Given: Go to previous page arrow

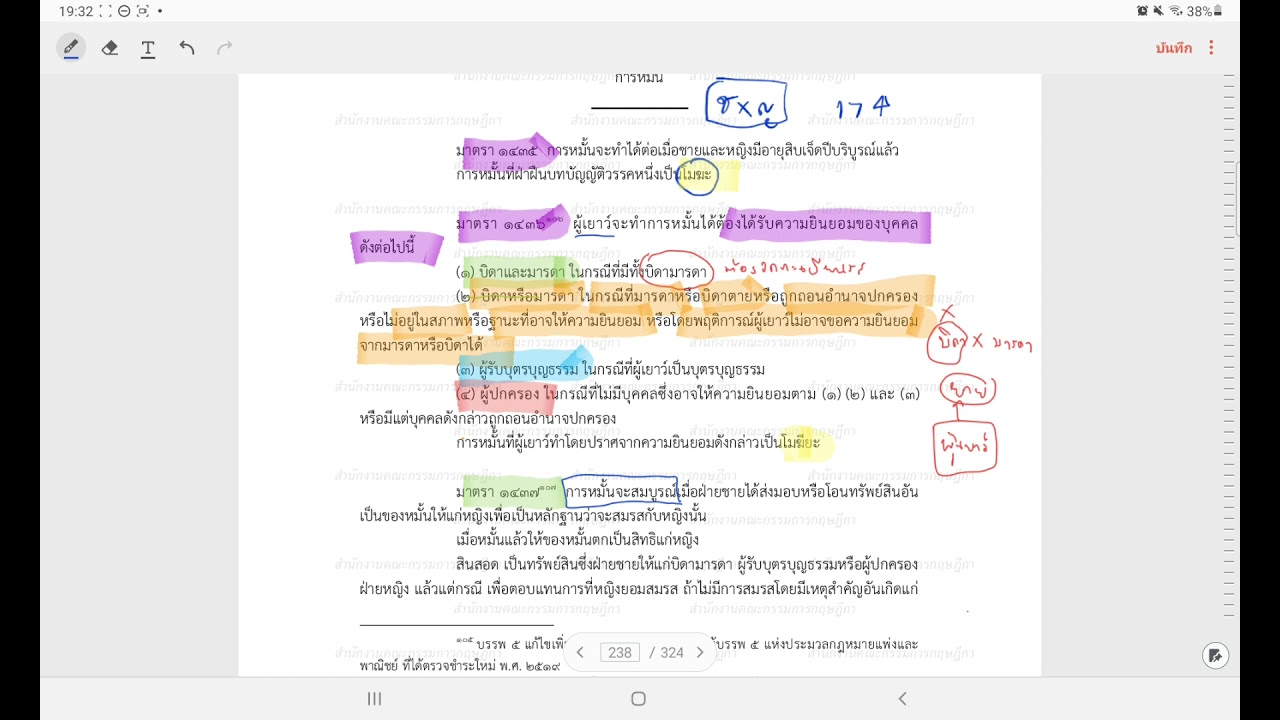Looking at the screenshot, I should tap(580, 652).
